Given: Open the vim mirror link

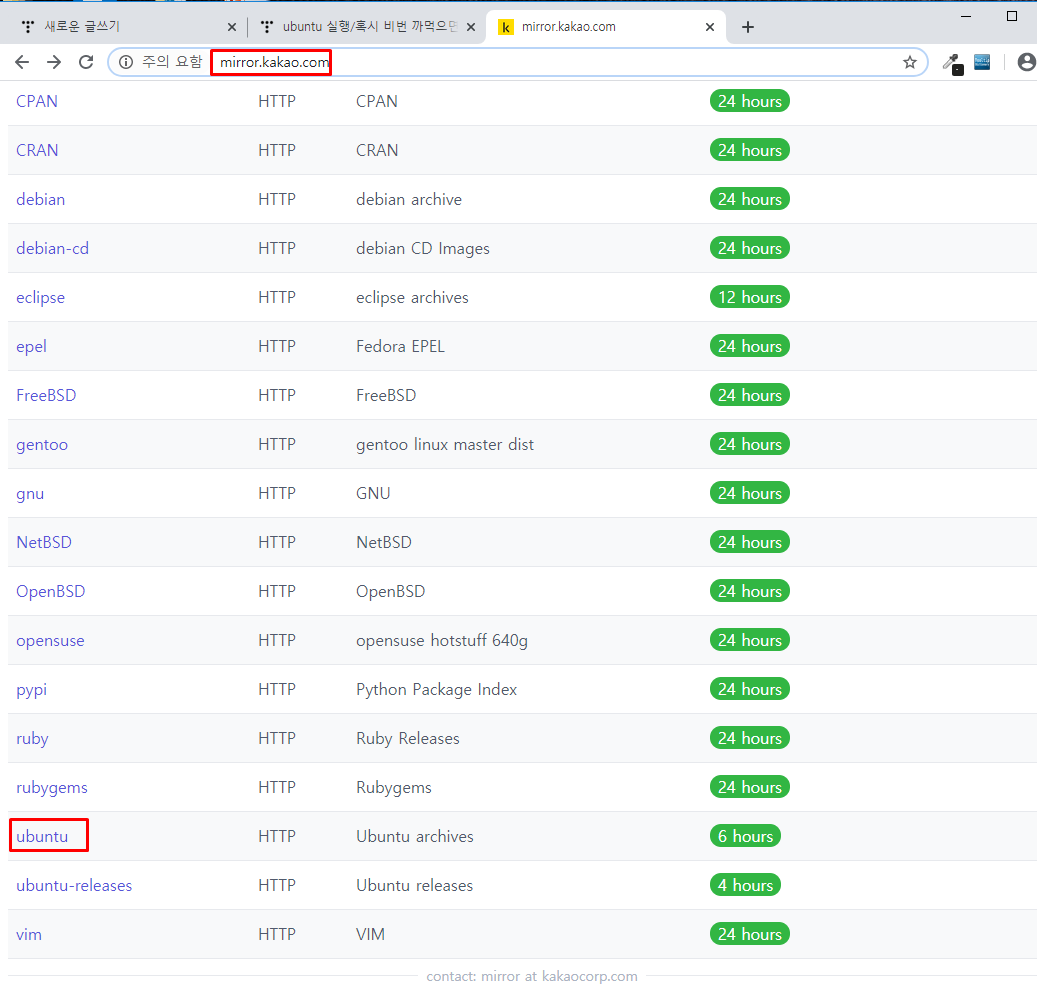Looking at the screenshot, I should [28, 934].
